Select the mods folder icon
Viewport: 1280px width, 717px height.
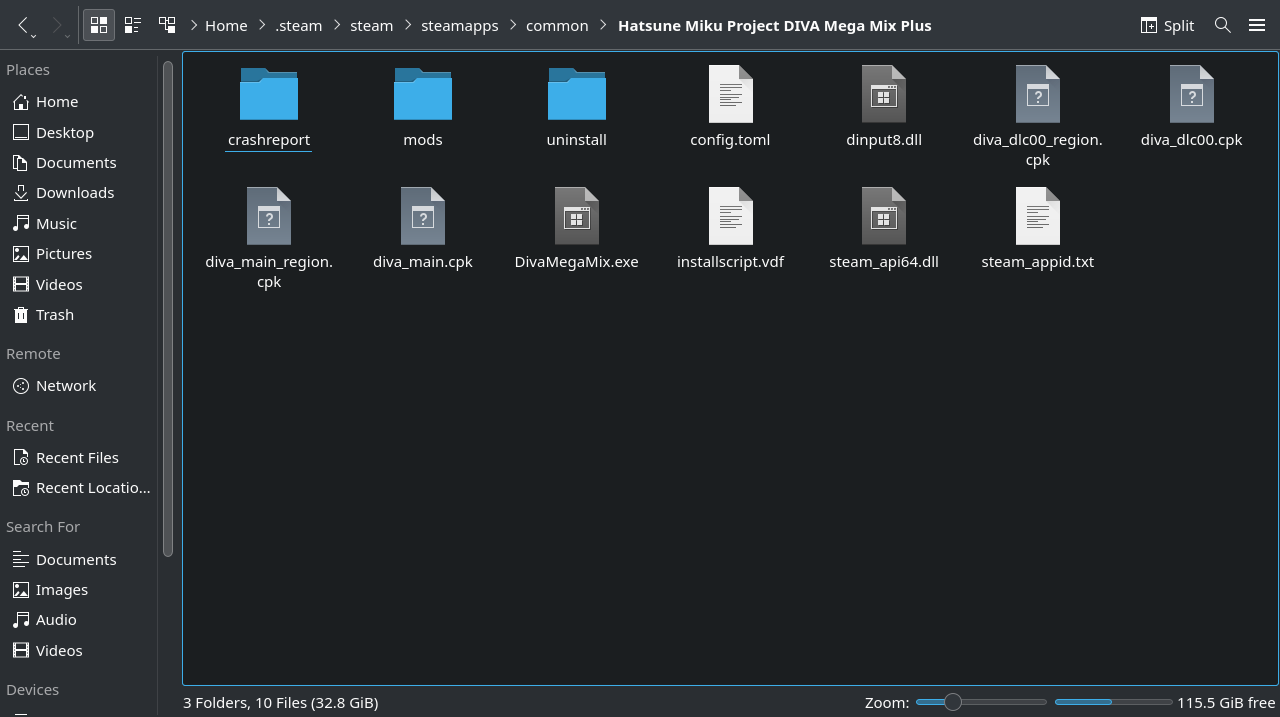coord(423,94)
